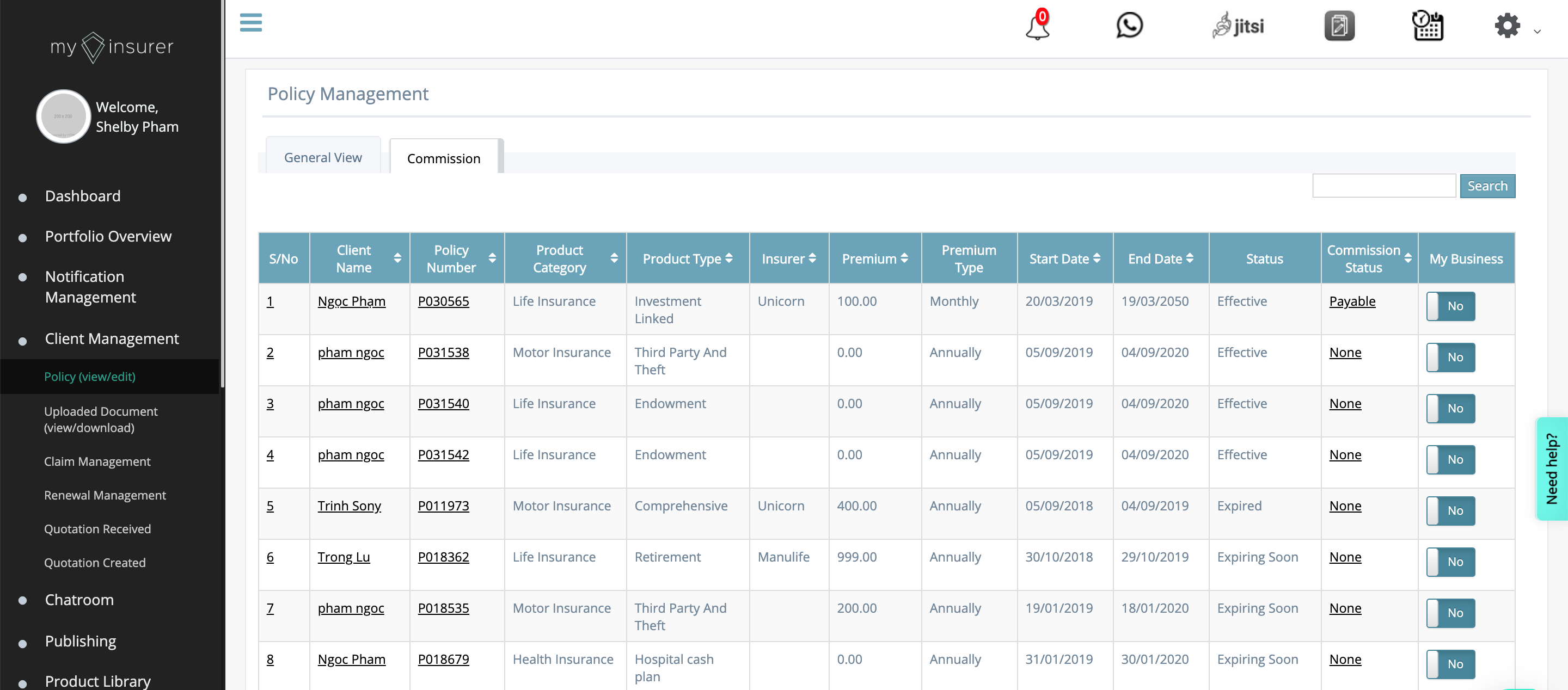1568x690 pixels.
Task: Sort table by Client Name arrows
Action: 397,258
